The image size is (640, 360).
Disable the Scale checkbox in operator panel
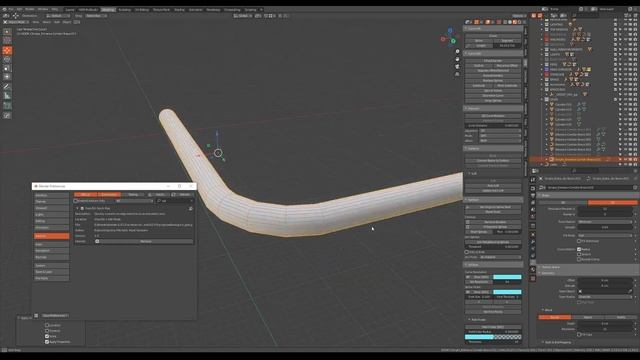tap(47, 336)
